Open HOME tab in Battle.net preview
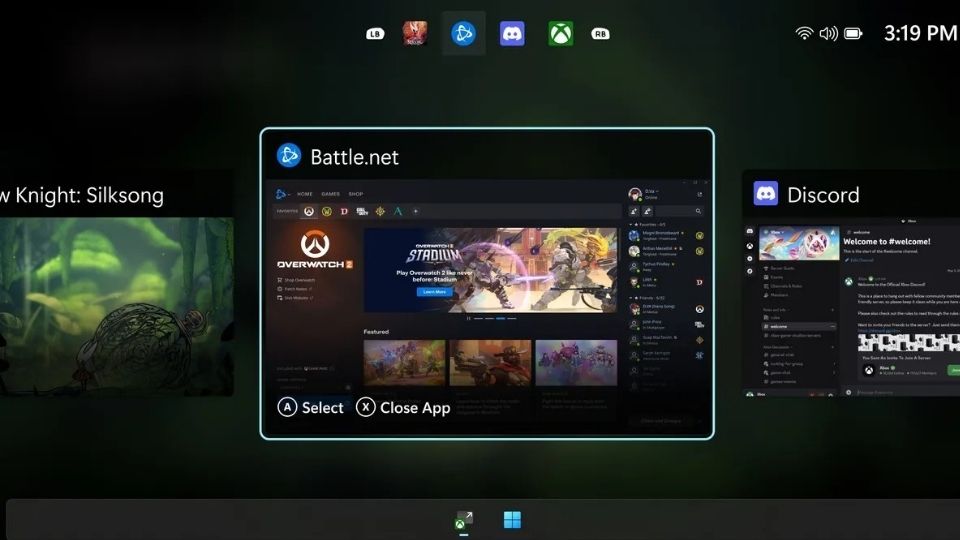This screenshot has height=540, width=960. pyautogui.click(x=305, y=194)
